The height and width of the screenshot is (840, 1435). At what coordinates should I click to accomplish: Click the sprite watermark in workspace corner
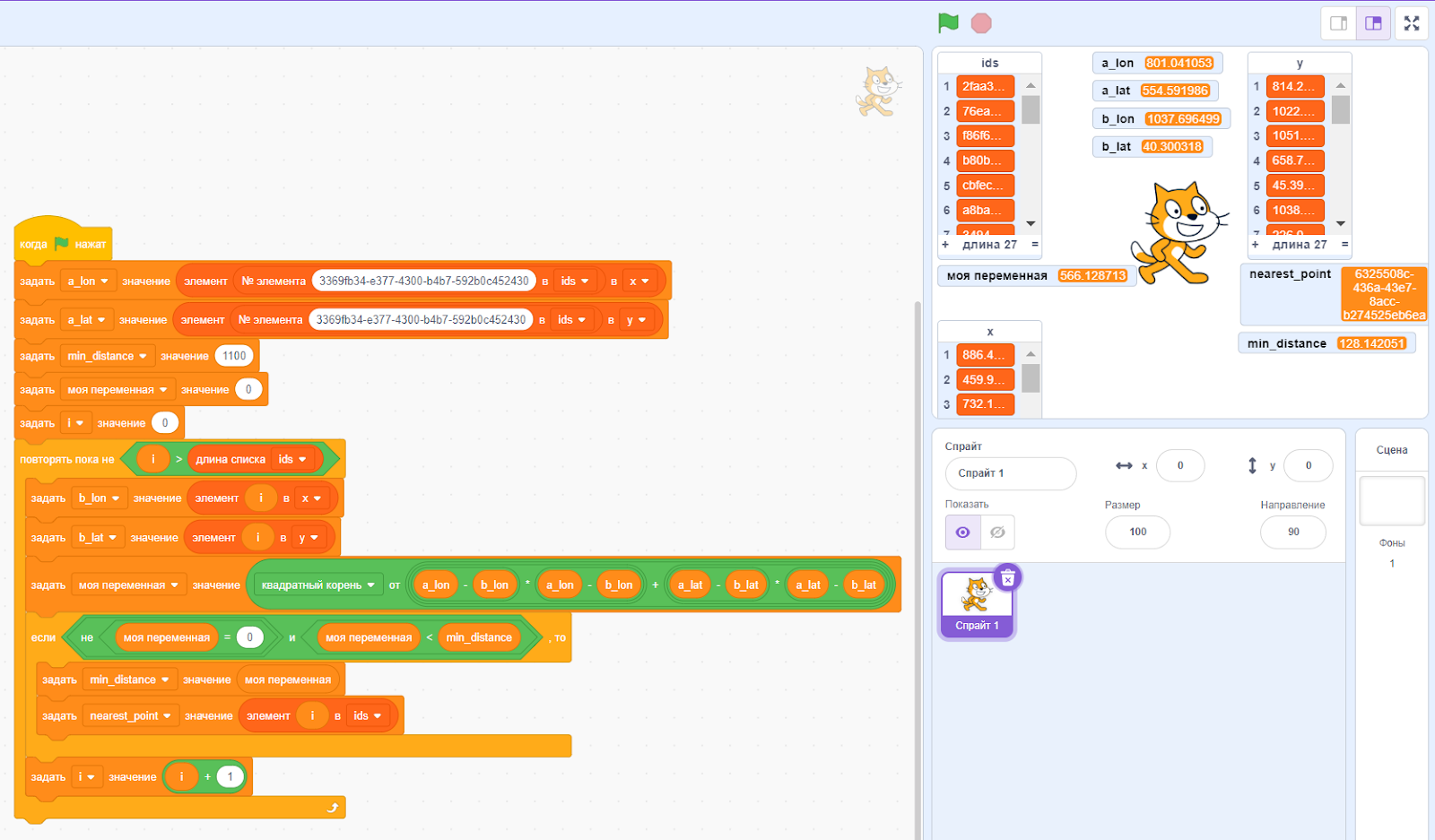pos(877,91)
